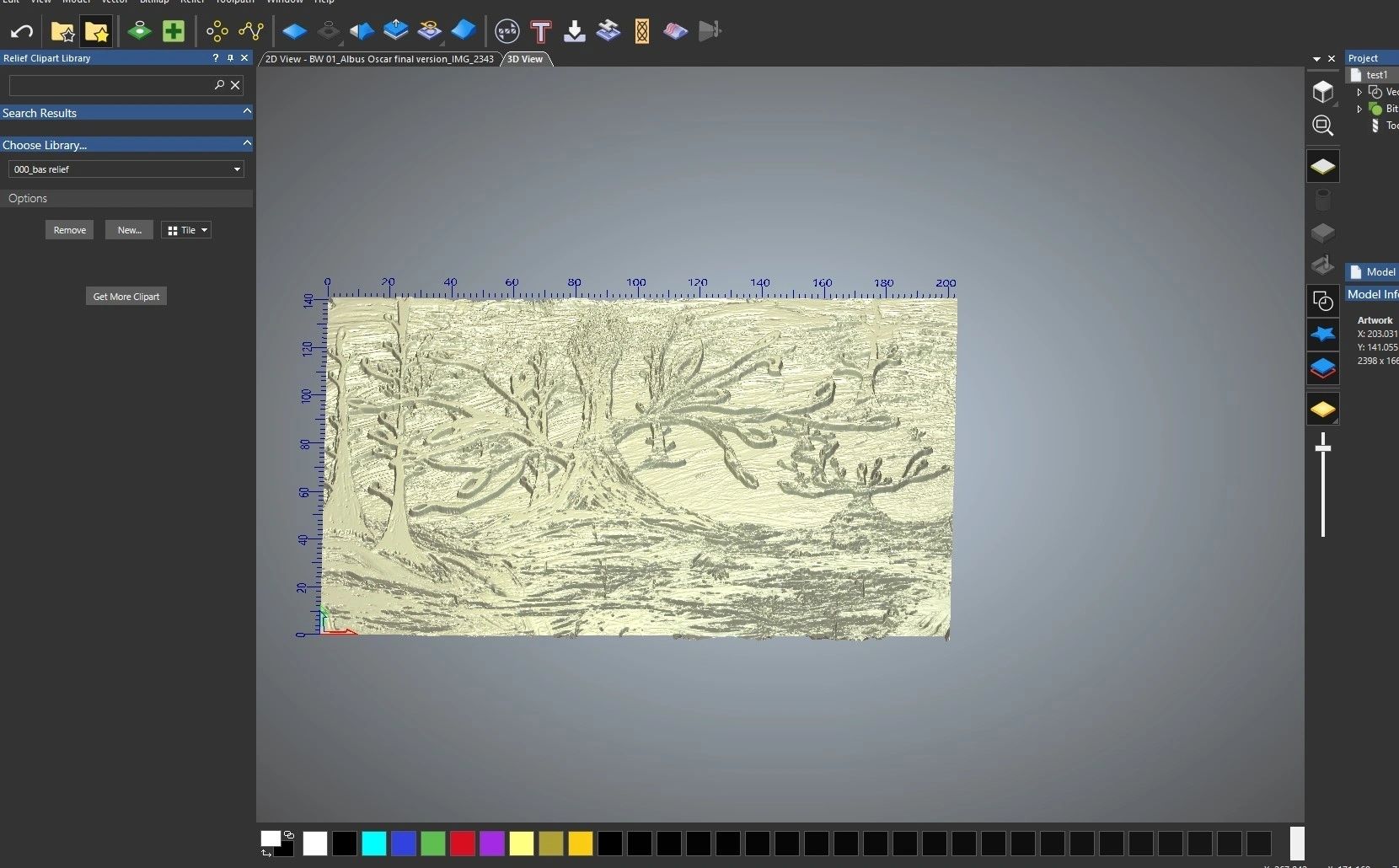Select the polyline node drawing tool
This screenshot has height=868, width=1399.
(251, 32)
